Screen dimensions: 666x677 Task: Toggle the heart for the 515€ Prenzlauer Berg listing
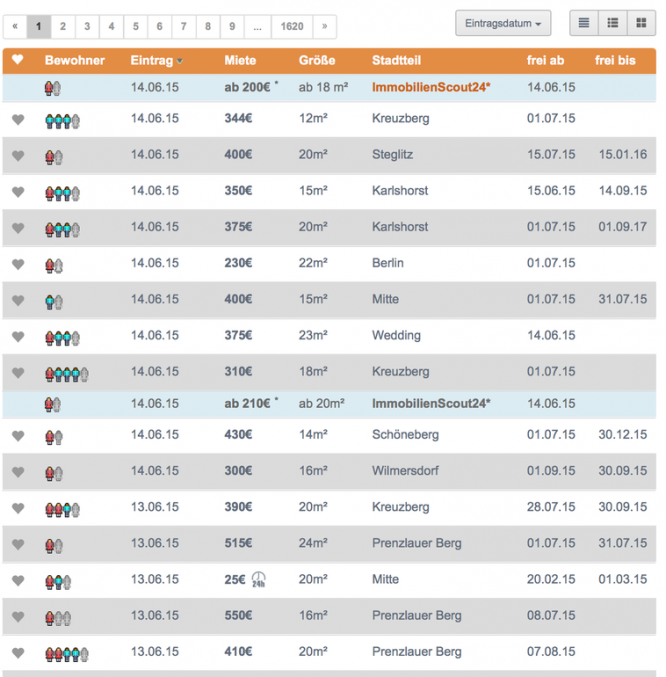tap(17, 544)
